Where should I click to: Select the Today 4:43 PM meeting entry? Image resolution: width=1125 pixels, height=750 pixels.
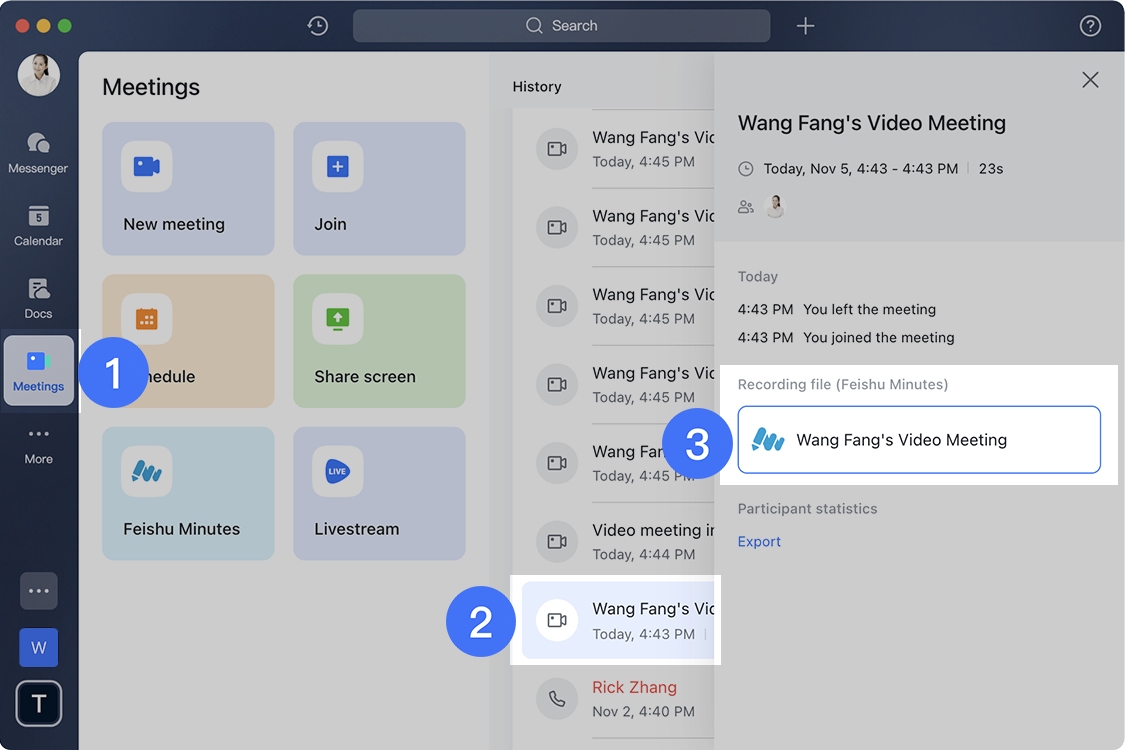click(617, 620)
